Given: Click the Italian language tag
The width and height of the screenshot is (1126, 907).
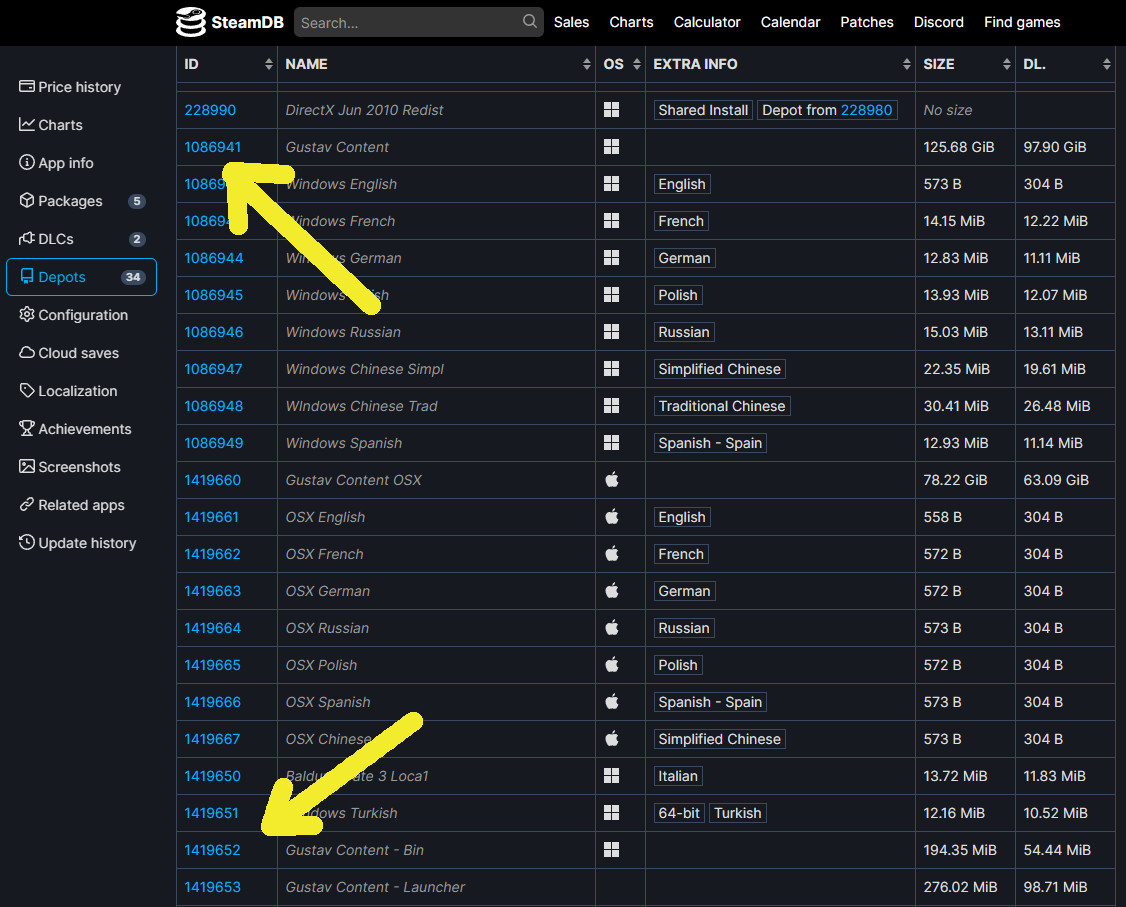Looking at the screenshot, I should pyautogui.click(x=678, y=776).
